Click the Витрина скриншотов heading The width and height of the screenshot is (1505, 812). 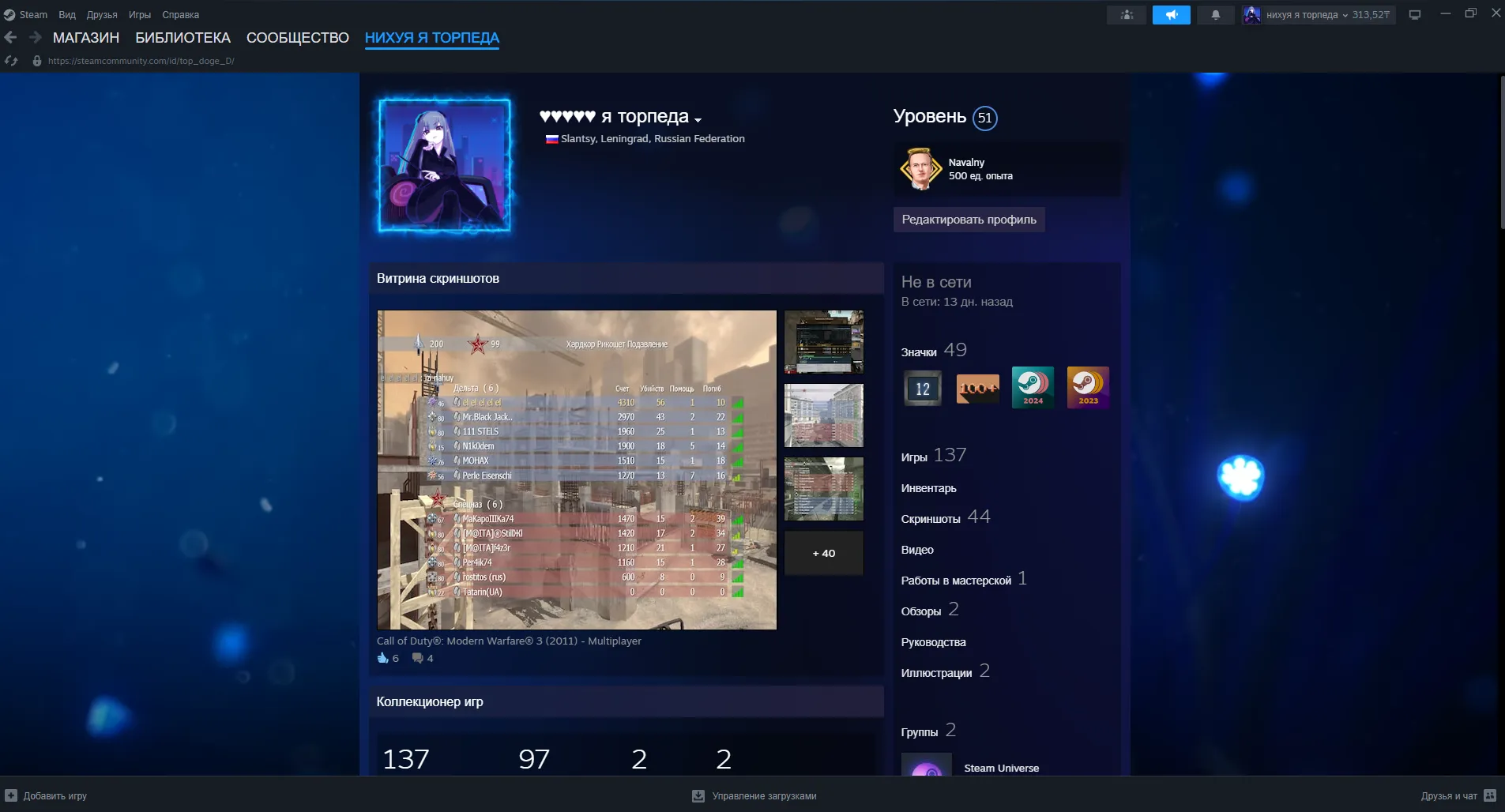tap(438, 278)
